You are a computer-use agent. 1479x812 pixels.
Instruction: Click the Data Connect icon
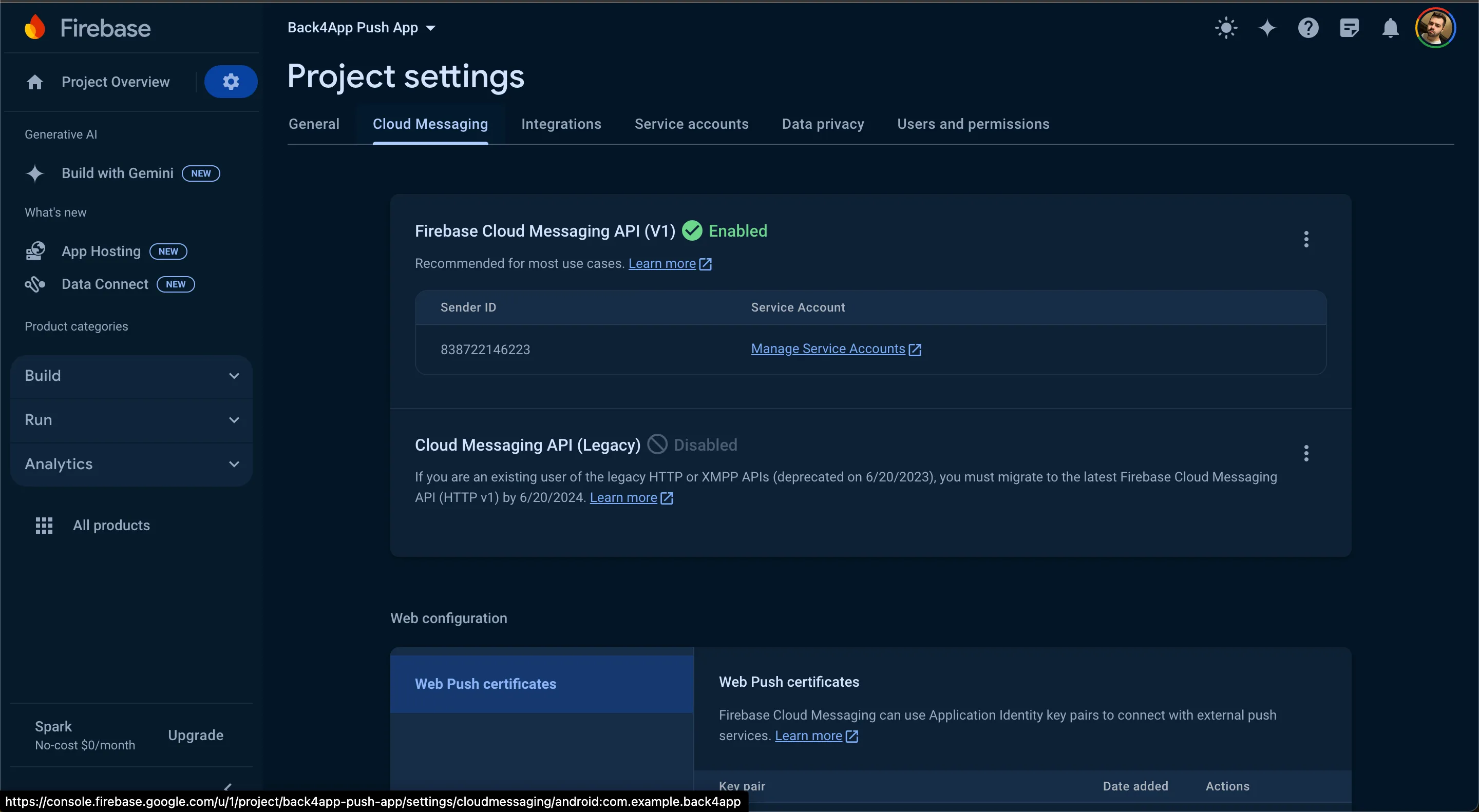[x=35, y=284]
